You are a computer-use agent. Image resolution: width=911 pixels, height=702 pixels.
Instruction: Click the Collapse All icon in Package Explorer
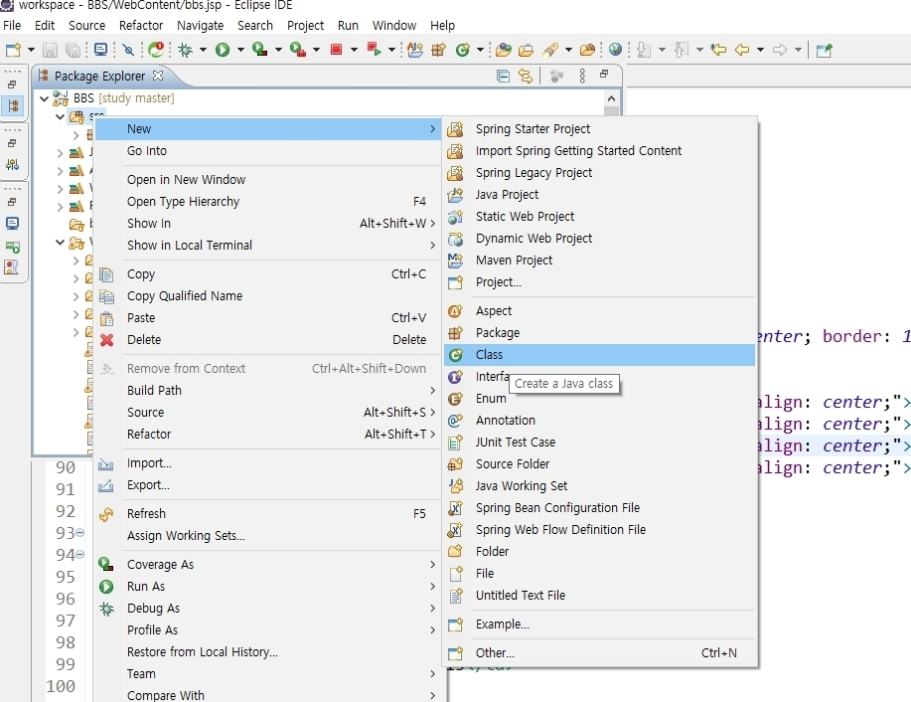point(503,76)
